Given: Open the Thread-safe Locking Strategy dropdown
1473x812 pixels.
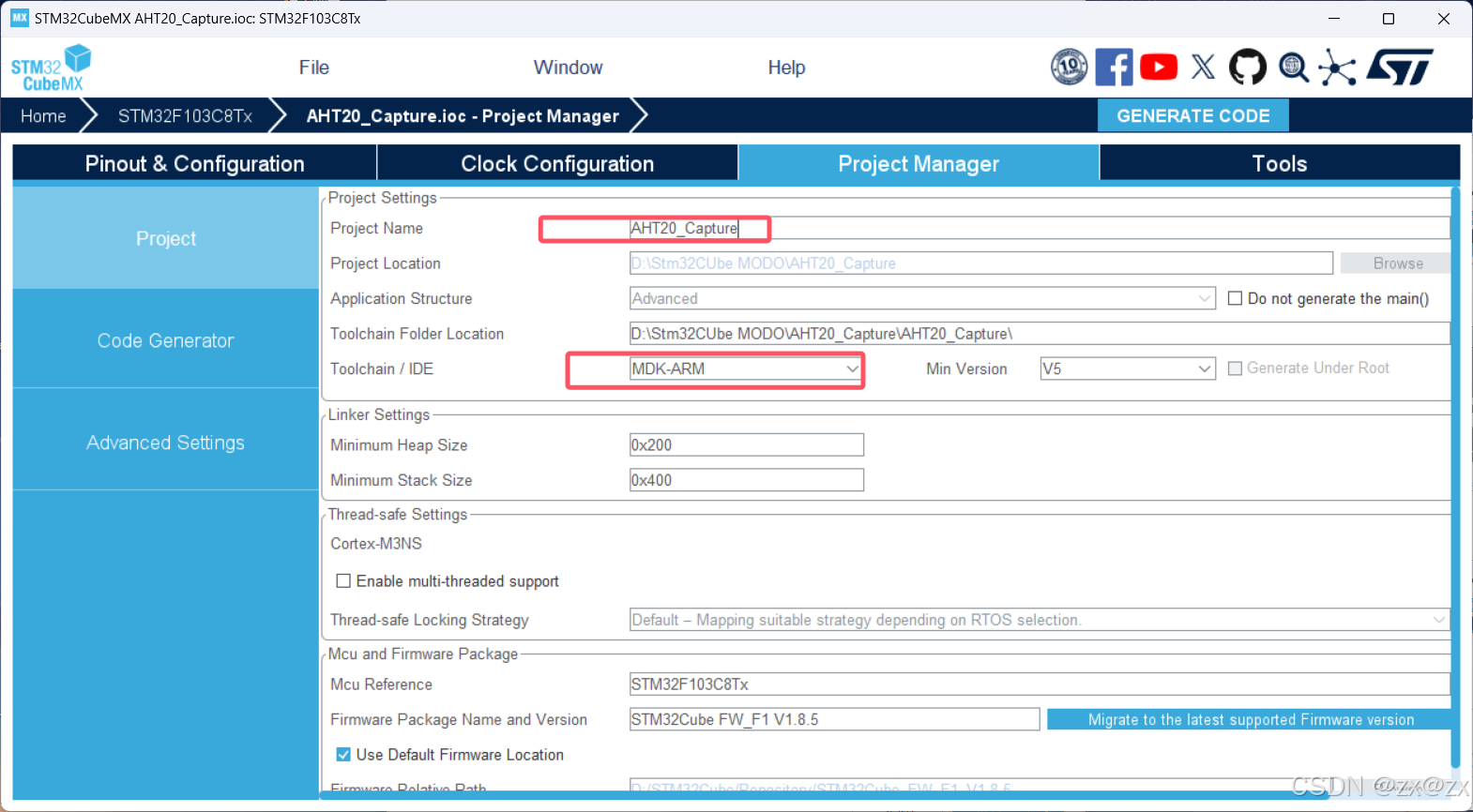Looking at the screenshot, I should pos(1040,620).
